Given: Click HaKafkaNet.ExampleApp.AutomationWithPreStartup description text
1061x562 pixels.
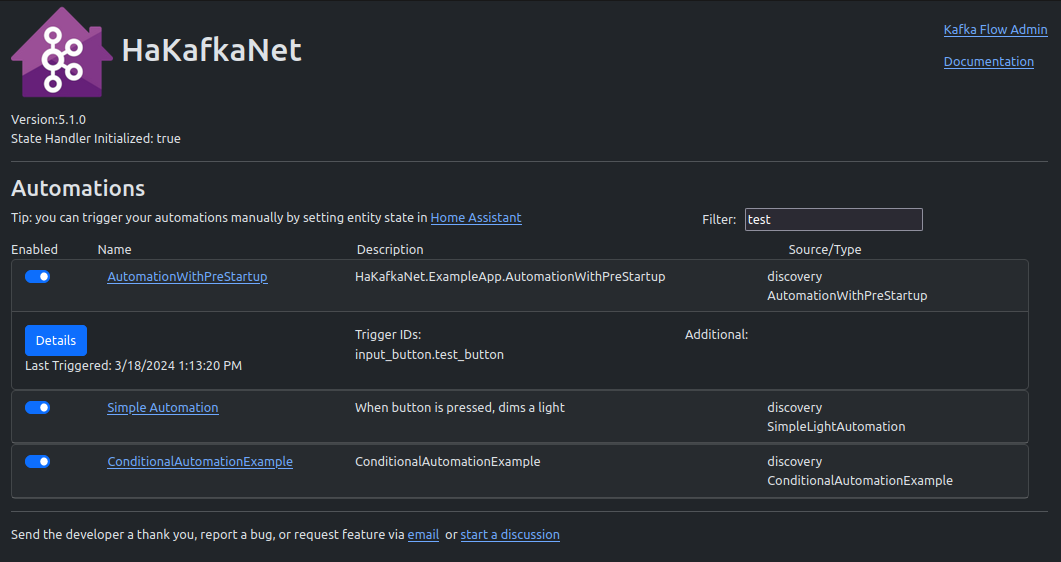Looking at the screenshot, I should [510, 277].
